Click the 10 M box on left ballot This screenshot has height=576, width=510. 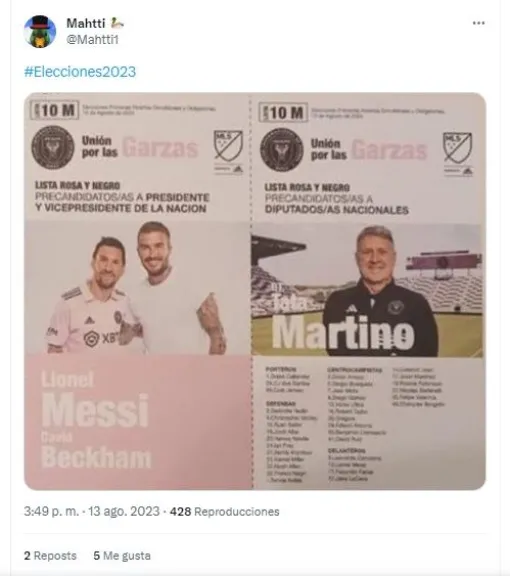click(x=55, y=110)
